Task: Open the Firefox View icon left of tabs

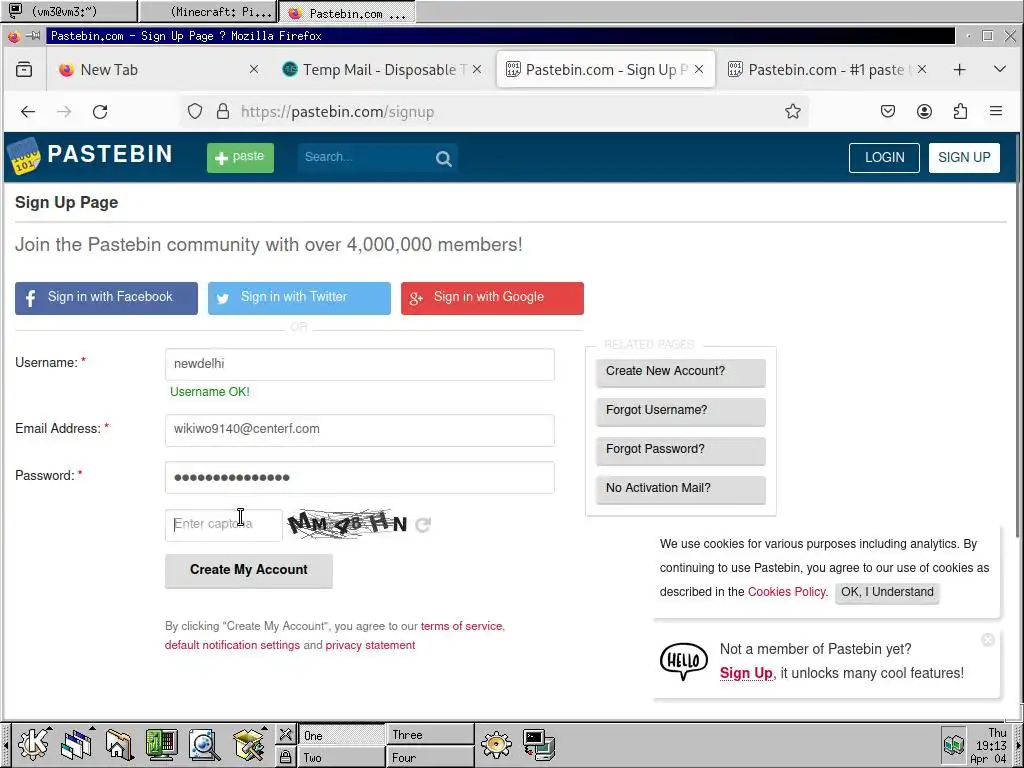Action: [24, 69]
